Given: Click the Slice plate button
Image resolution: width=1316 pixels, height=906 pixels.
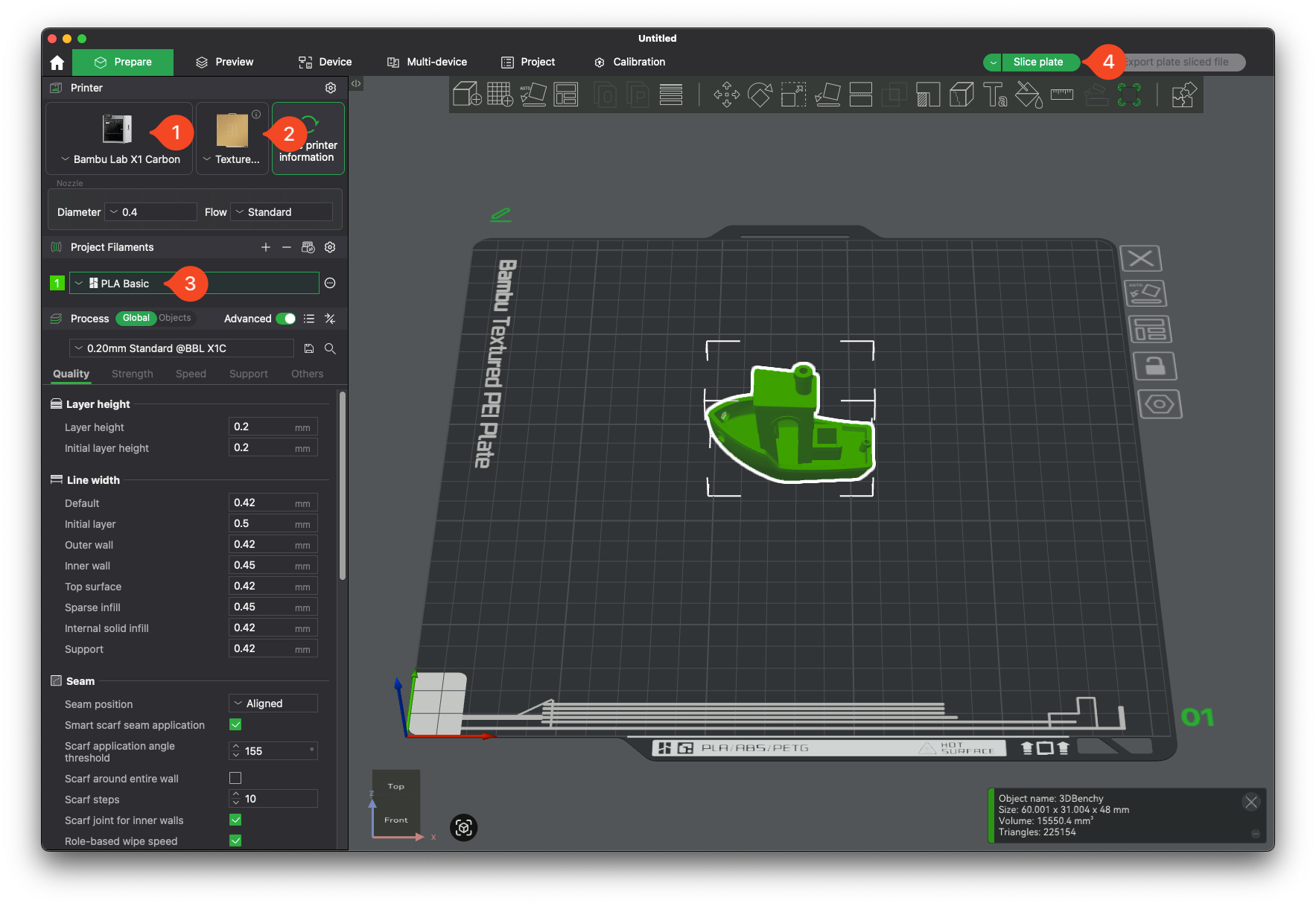Looking at the screenshot, I should coord(1037,62).
